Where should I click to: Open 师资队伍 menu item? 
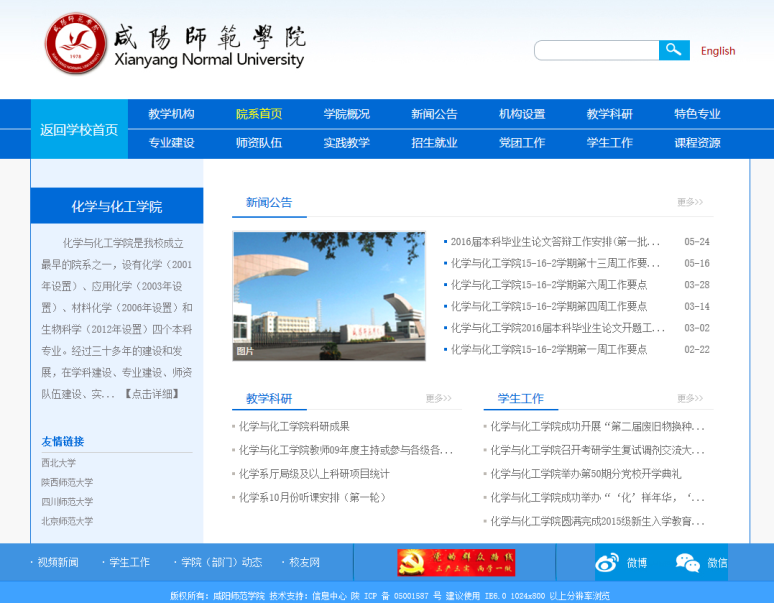[x=259, y=143]
